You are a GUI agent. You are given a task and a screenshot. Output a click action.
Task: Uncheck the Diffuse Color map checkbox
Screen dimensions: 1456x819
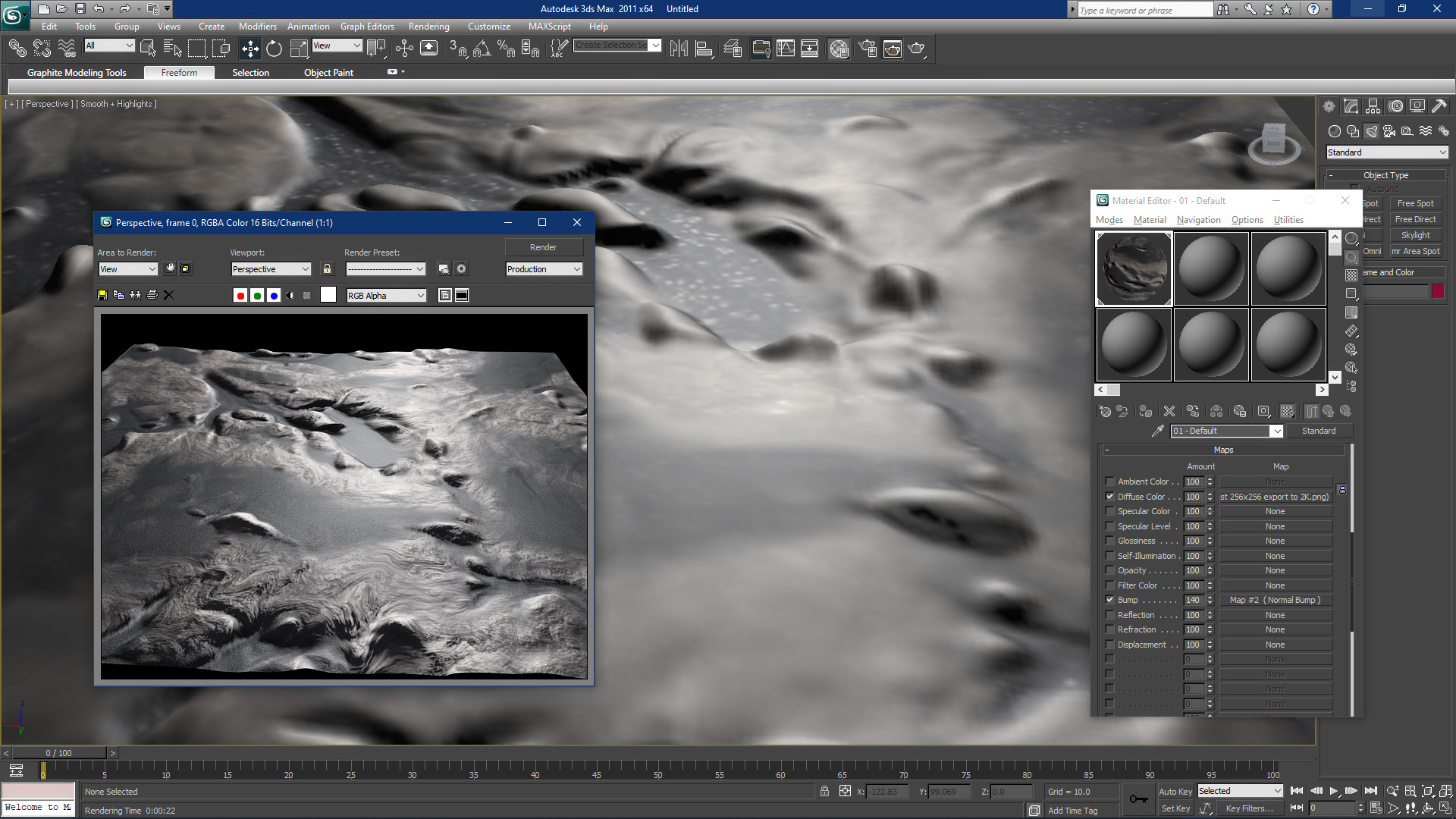(1109, 496)
